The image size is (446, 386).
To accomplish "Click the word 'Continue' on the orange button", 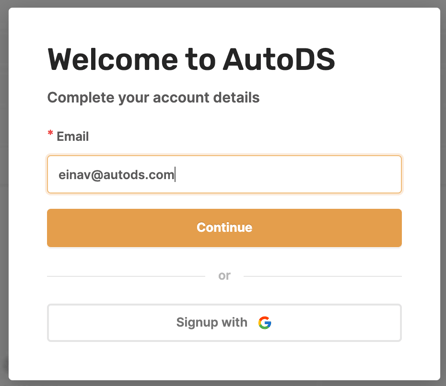I will 224,227.
